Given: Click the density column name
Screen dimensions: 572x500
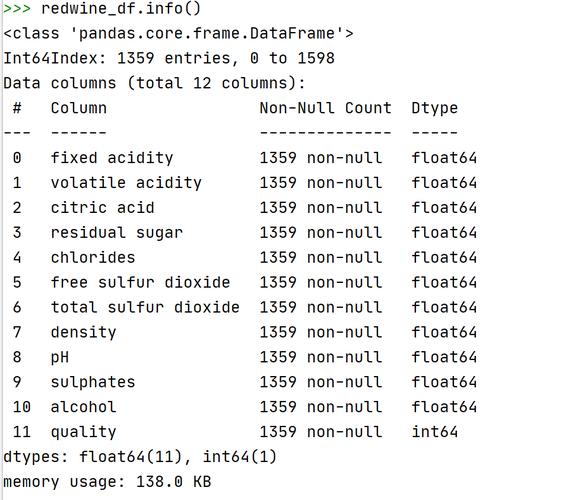Looking at the screenshot, I should point(84,333).
